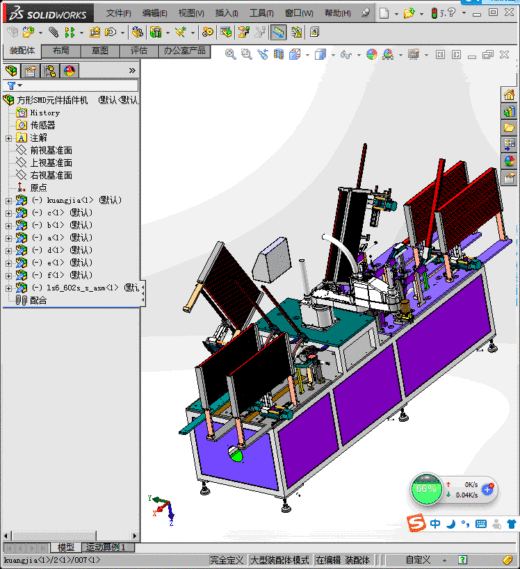Expand the 注解 annotations folder
This screenshot has width=520, height=569.
9,138
